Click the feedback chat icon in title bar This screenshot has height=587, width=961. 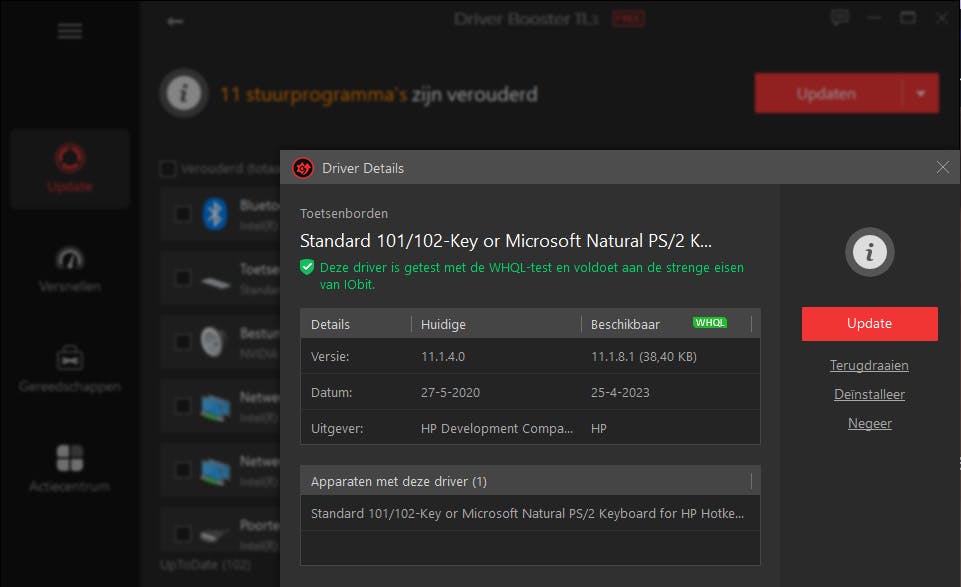840,18
